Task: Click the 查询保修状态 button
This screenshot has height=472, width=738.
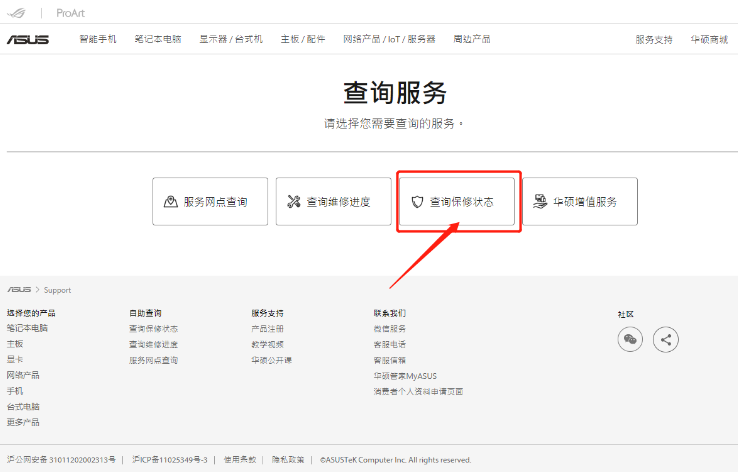Action: tap(458, 202)
